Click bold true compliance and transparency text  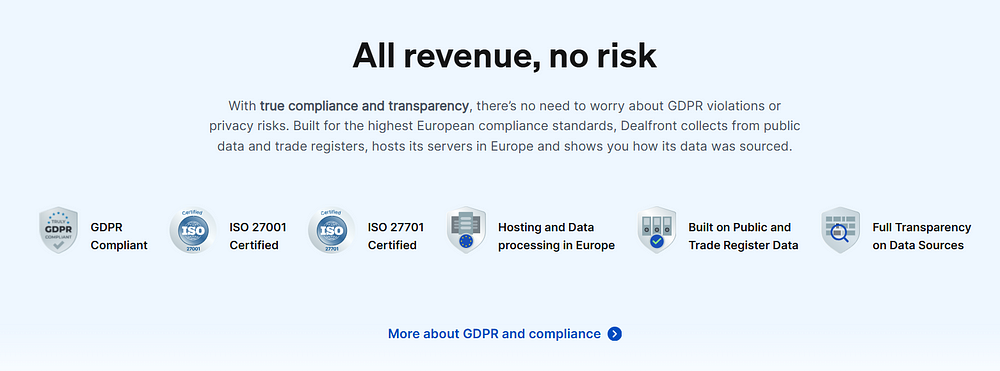pyautogui.click(x=365, y=105)
